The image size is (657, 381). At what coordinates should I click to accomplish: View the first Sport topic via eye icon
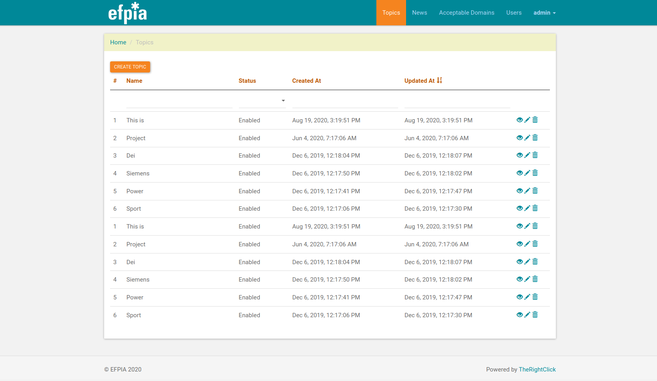pyautogui.click(x=520, y=208)
